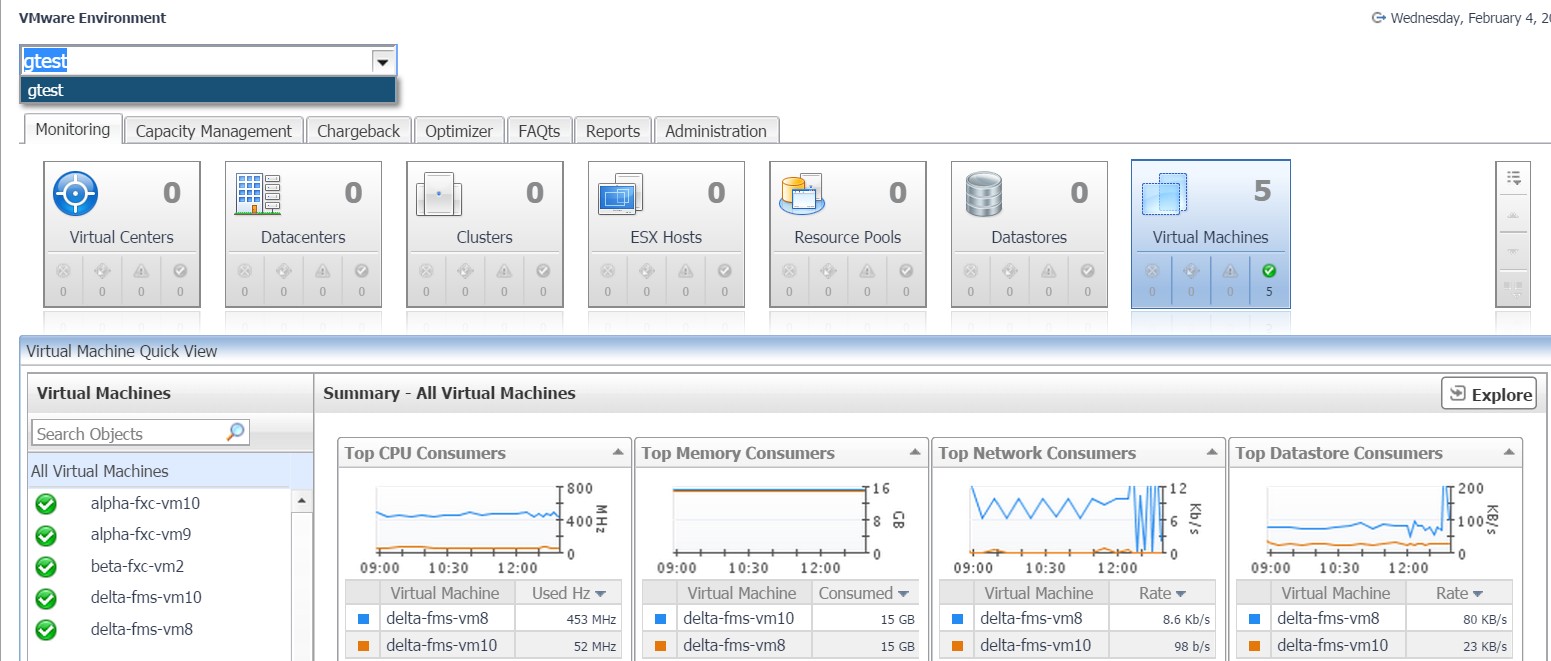Choose gtest from the dropdown list

pos(208,90)
